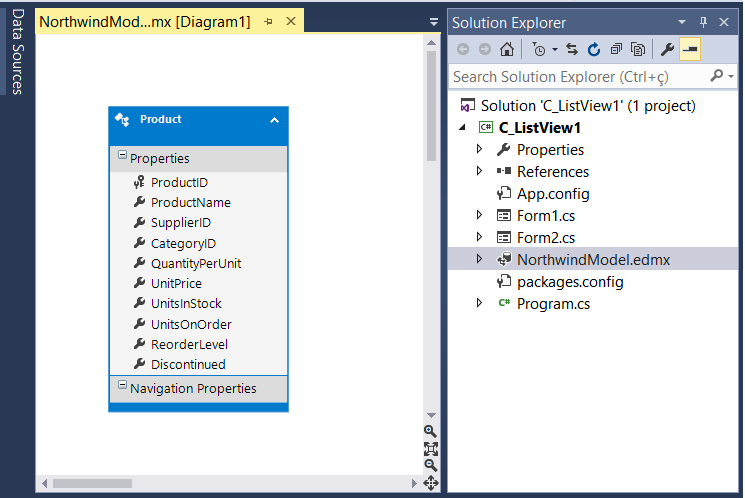Expand the Properties folder node
Viewport: 745px width, 498px height.
479,149
